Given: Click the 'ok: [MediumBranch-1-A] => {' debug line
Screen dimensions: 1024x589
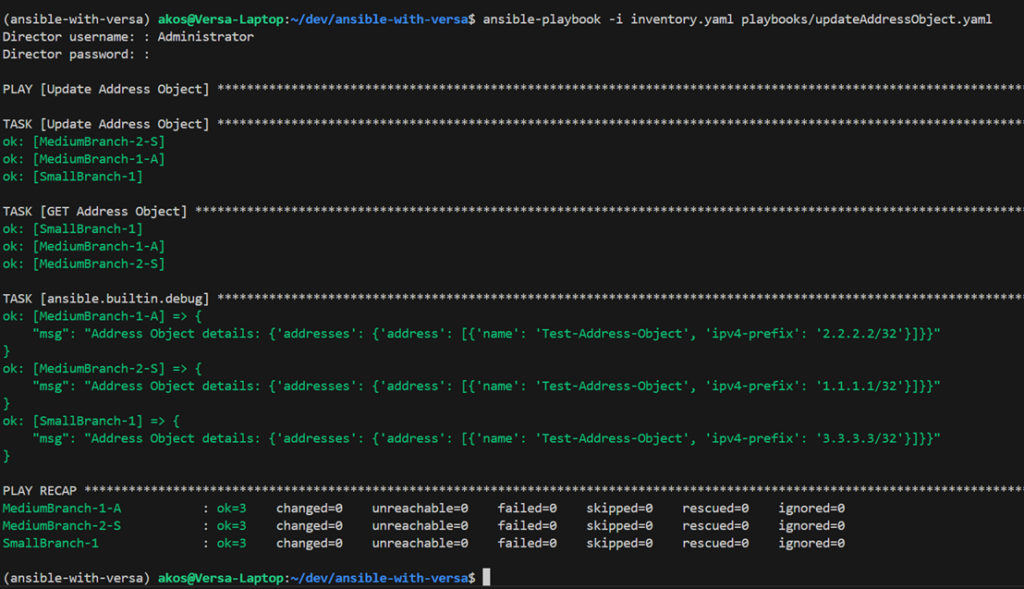Looking at the screenshot, I should click(x=103, y=317).
